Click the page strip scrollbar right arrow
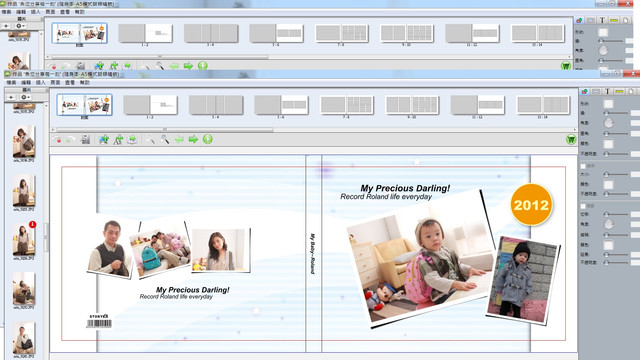Image resolution: width=640 pixels, height=360 pixels. [575, 130]
